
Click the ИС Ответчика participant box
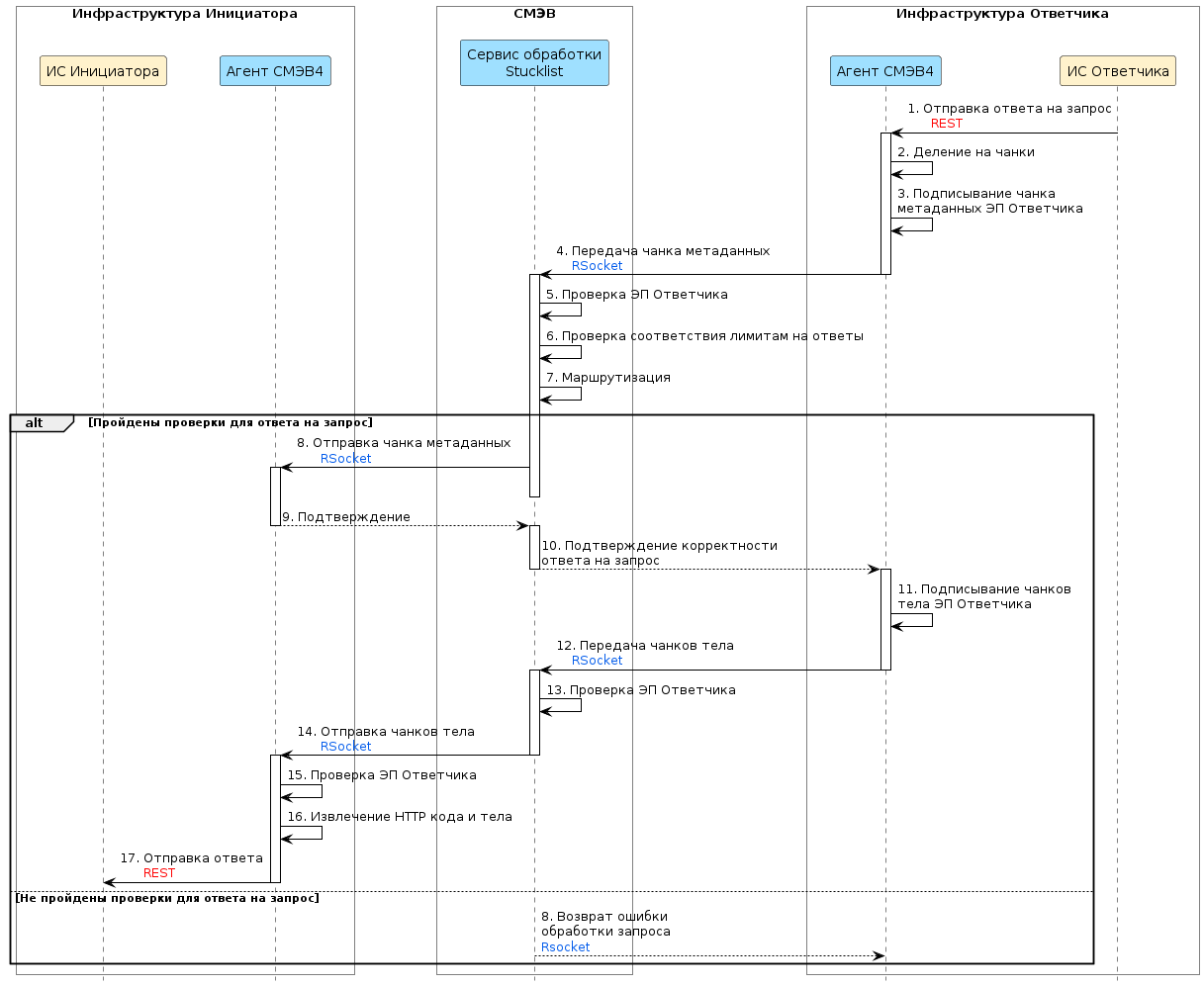point(1117,71)
